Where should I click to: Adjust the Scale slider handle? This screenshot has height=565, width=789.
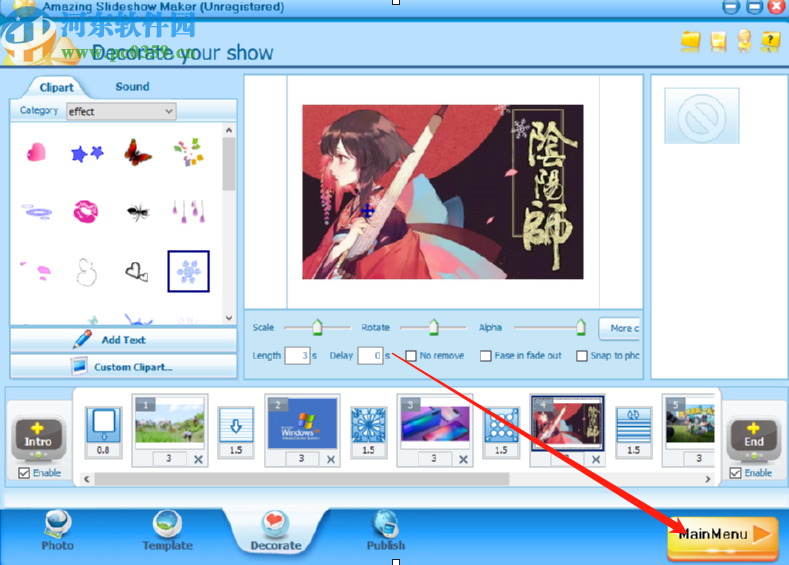317,327
